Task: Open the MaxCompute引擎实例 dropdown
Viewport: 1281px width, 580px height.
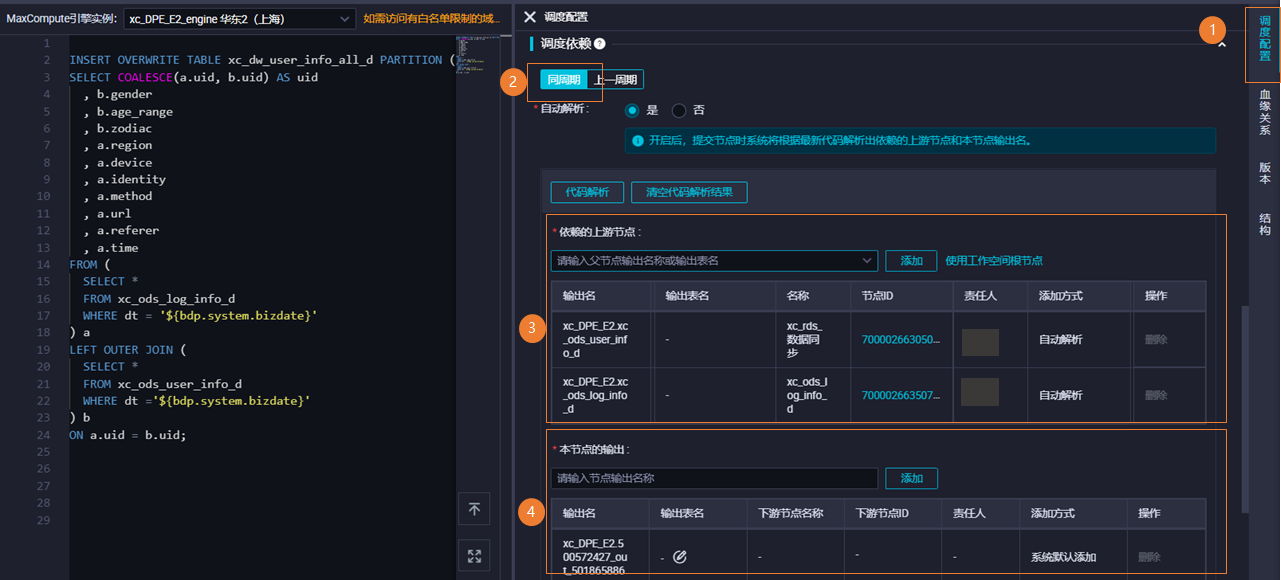Action: click(x=240, y=19)
